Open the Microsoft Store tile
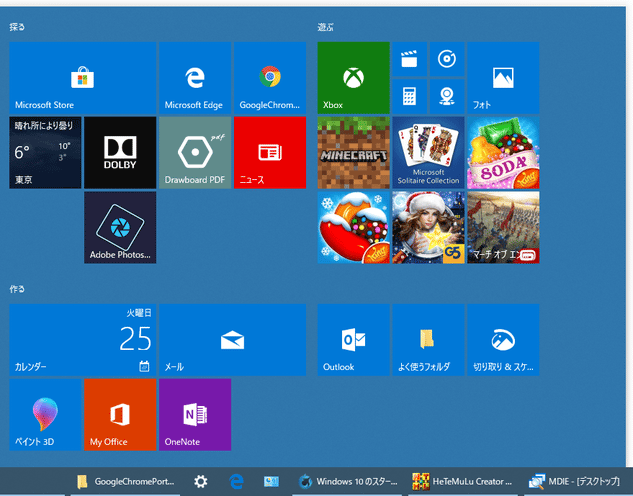The image size is (633, 496). [82, 77]
